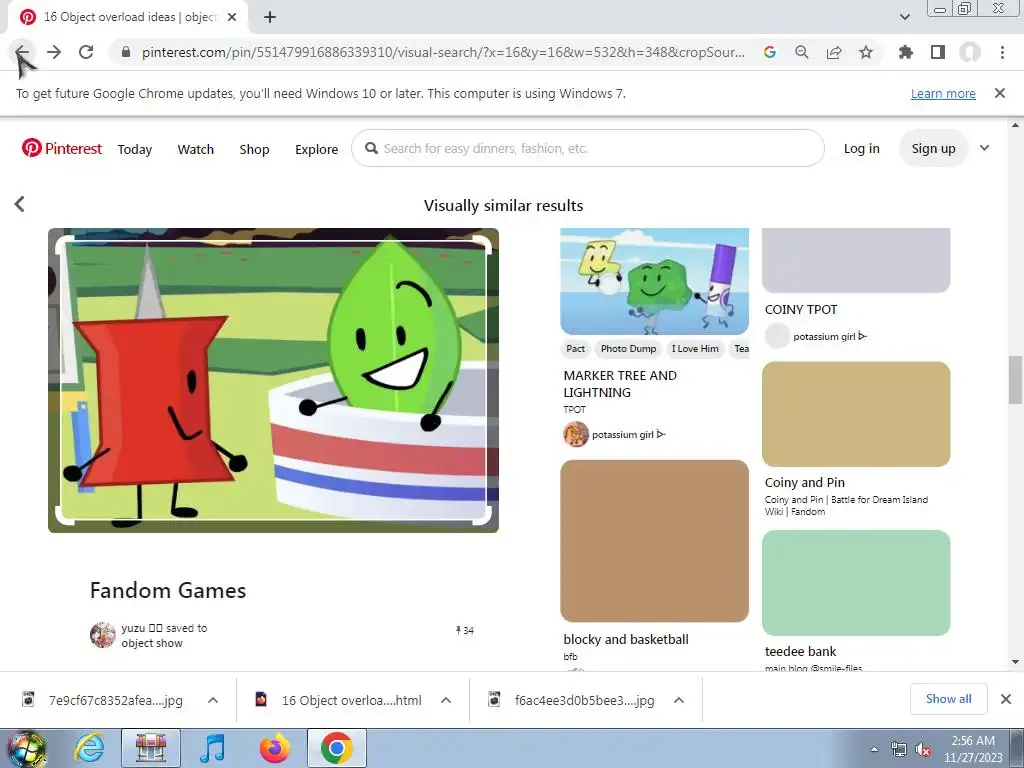Open the COINY TPOT pin title
Screen dimensions: 1024x768
pyautogui.click(x=801, y=310)
